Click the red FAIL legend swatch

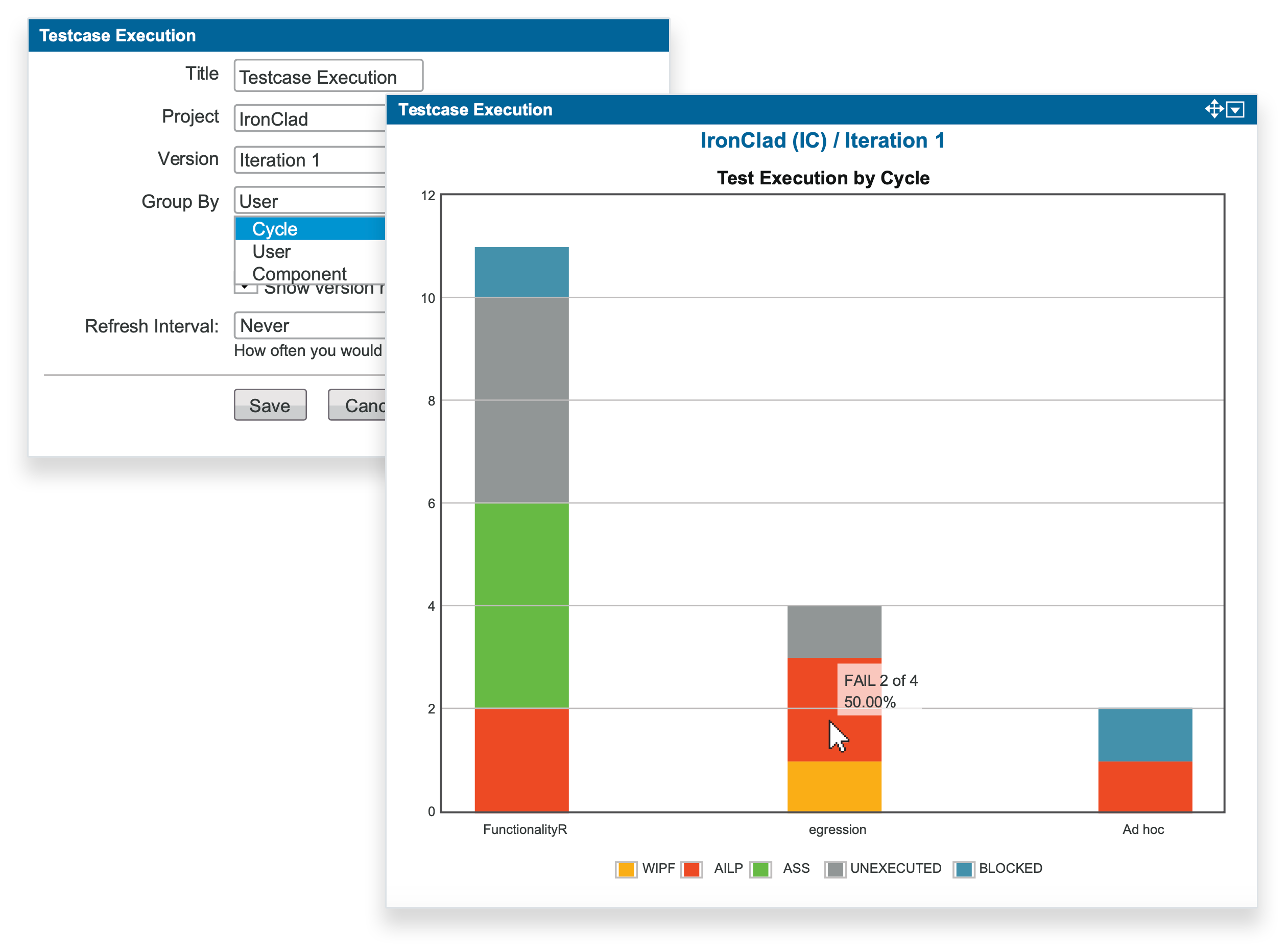[691, 868]
